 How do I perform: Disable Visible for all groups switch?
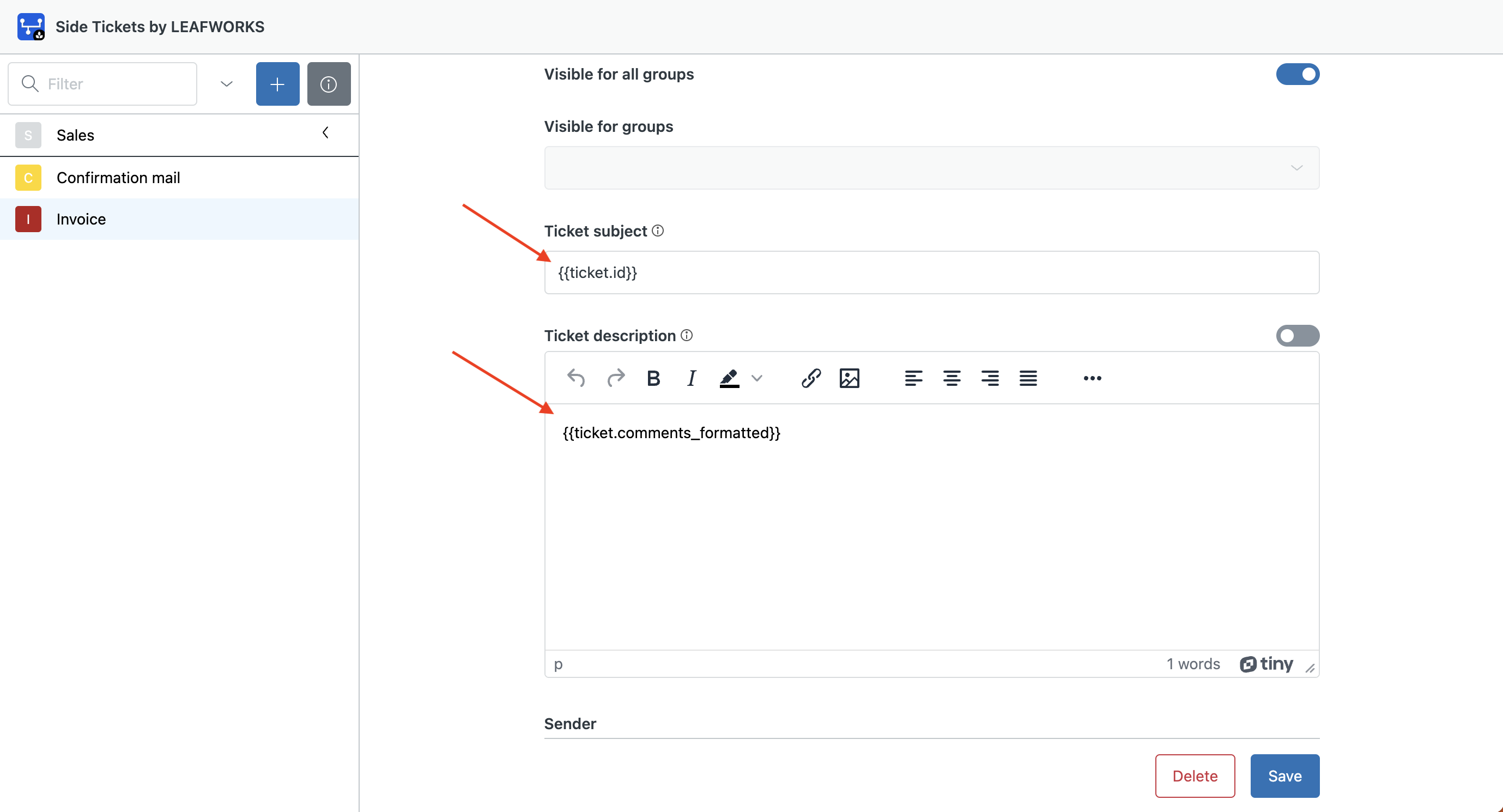(1298, 74)
